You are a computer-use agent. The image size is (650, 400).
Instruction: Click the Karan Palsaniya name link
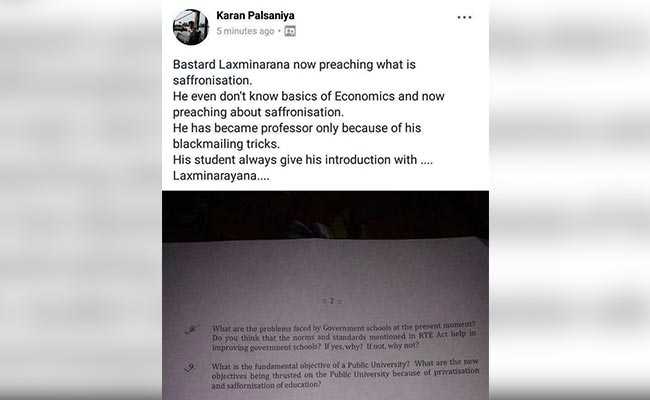[x=255, y=16]
